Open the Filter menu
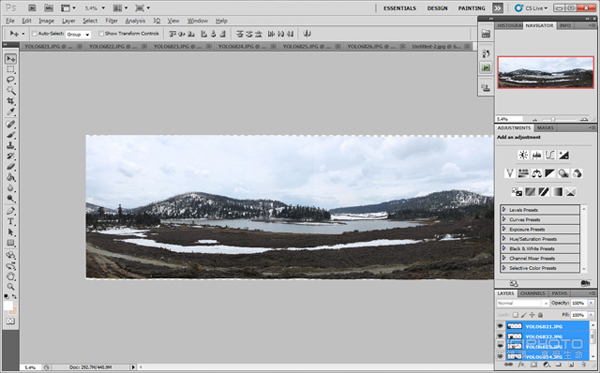Screen dimensions: 600x373 tap(111, 21)
